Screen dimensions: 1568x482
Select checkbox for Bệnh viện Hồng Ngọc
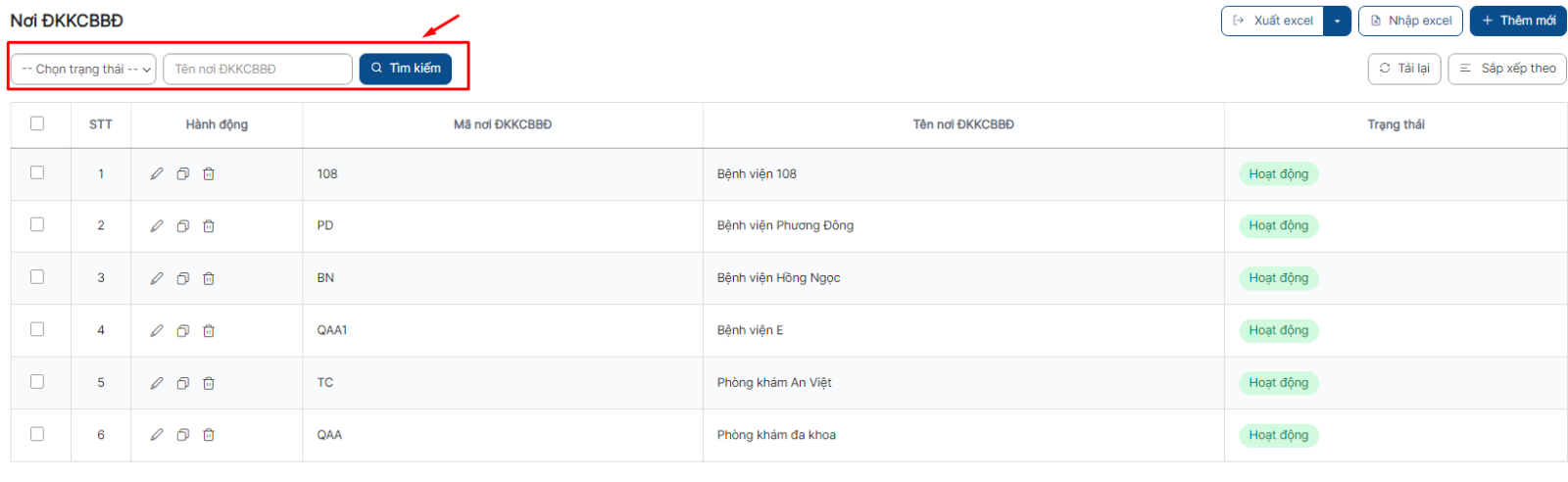click(37, 277)
